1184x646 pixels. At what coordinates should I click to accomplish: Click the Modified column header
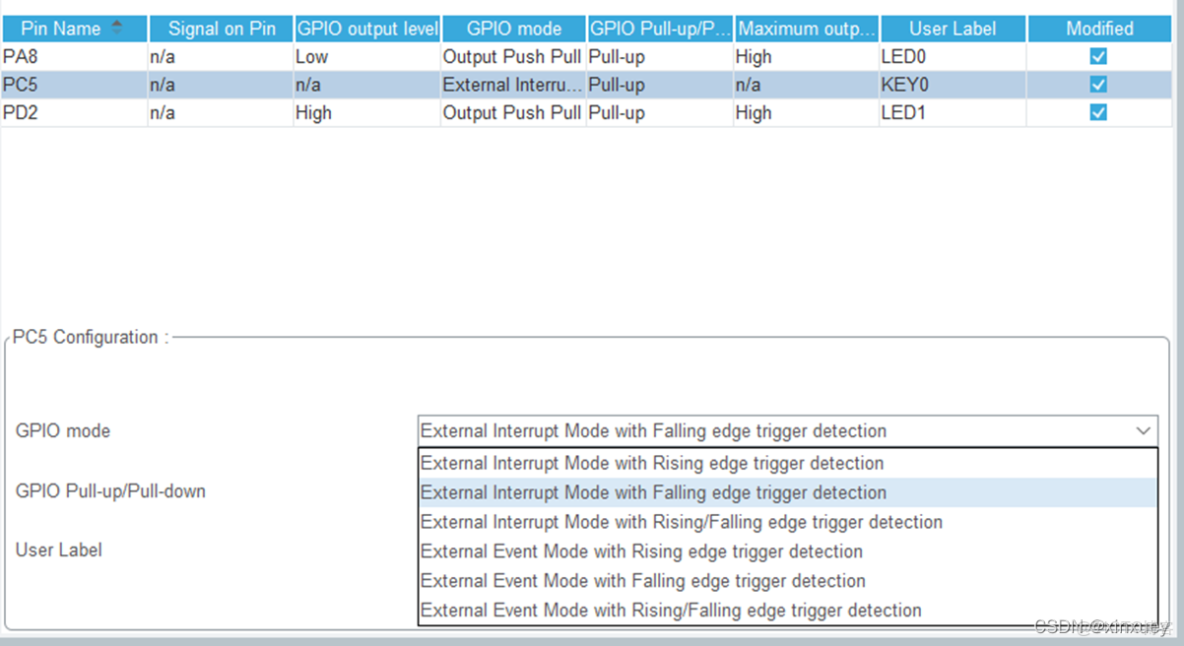point(1099,29)
